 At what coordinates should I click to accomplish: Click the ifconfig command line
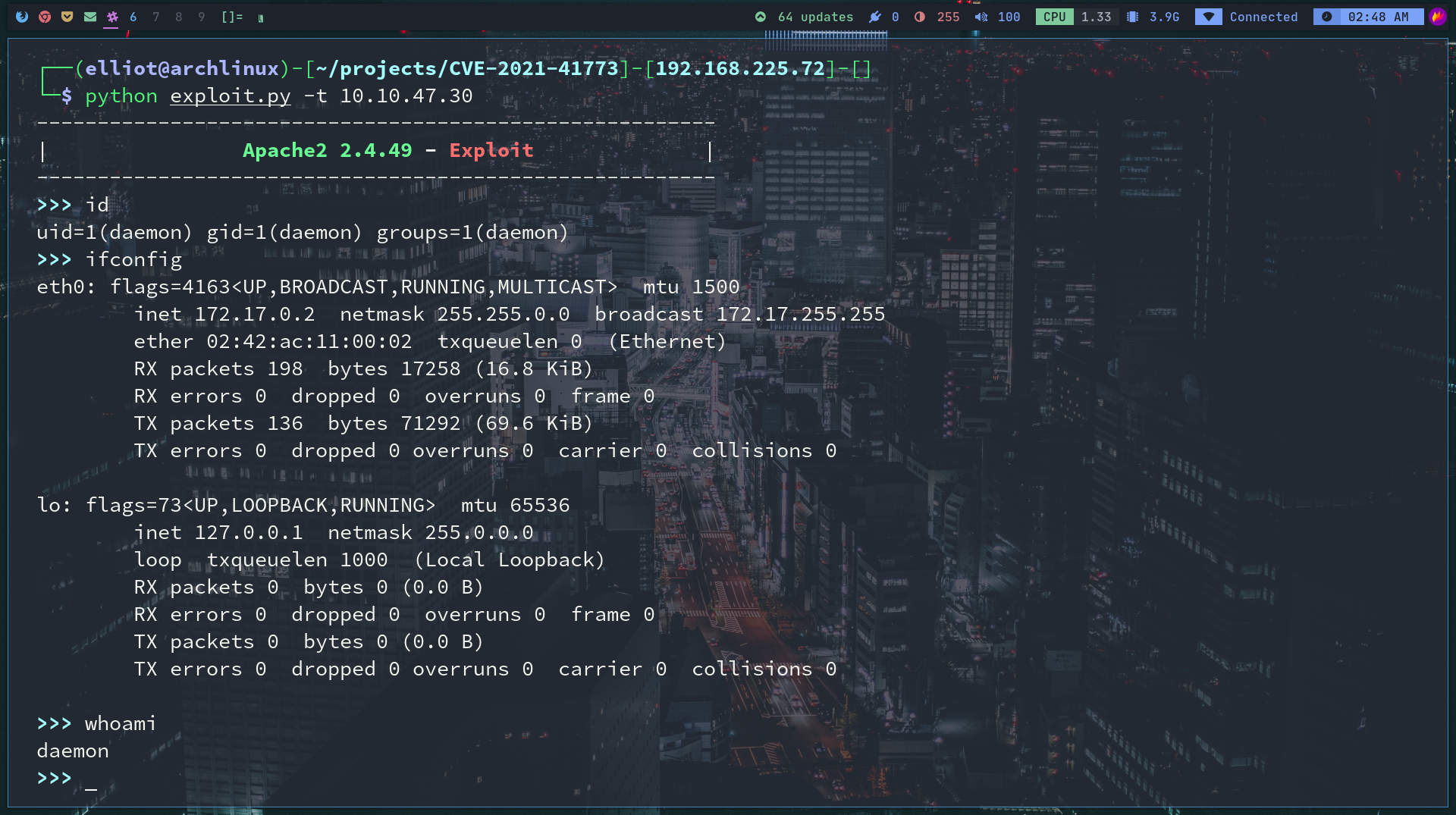(x=109, y=260)
